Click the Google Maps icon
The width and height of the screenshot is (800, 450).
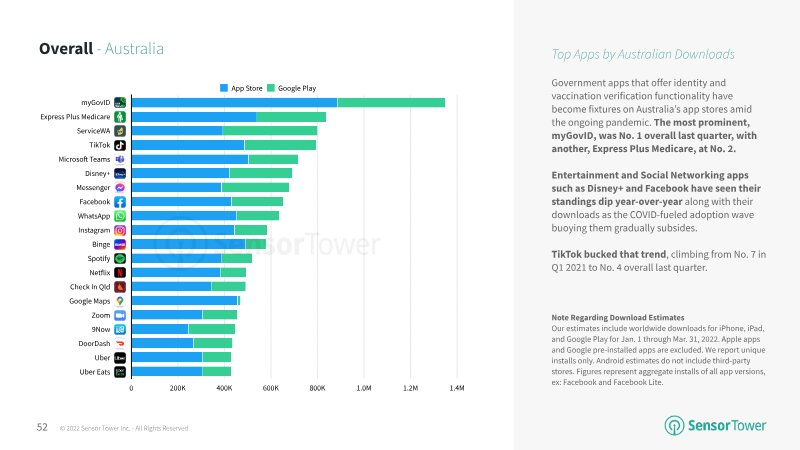pos(120,301)
